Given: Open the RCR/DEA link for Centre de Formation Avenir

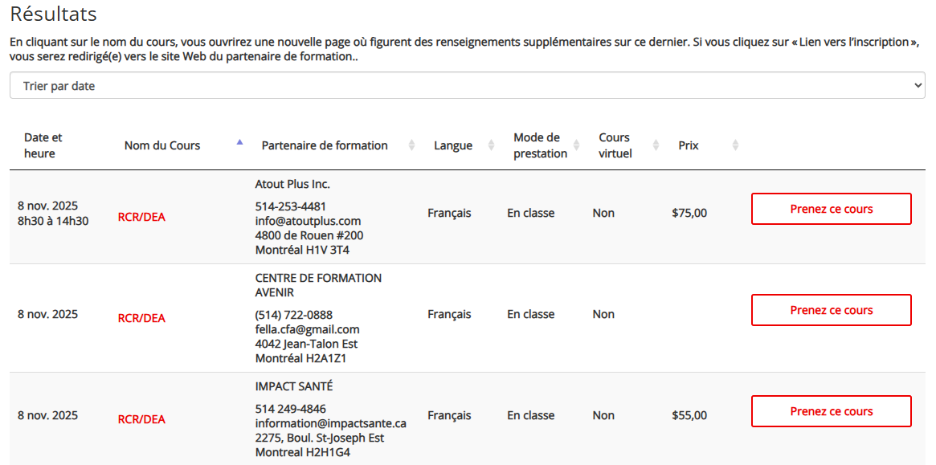Looking at the screenshot, I should 141,318.
